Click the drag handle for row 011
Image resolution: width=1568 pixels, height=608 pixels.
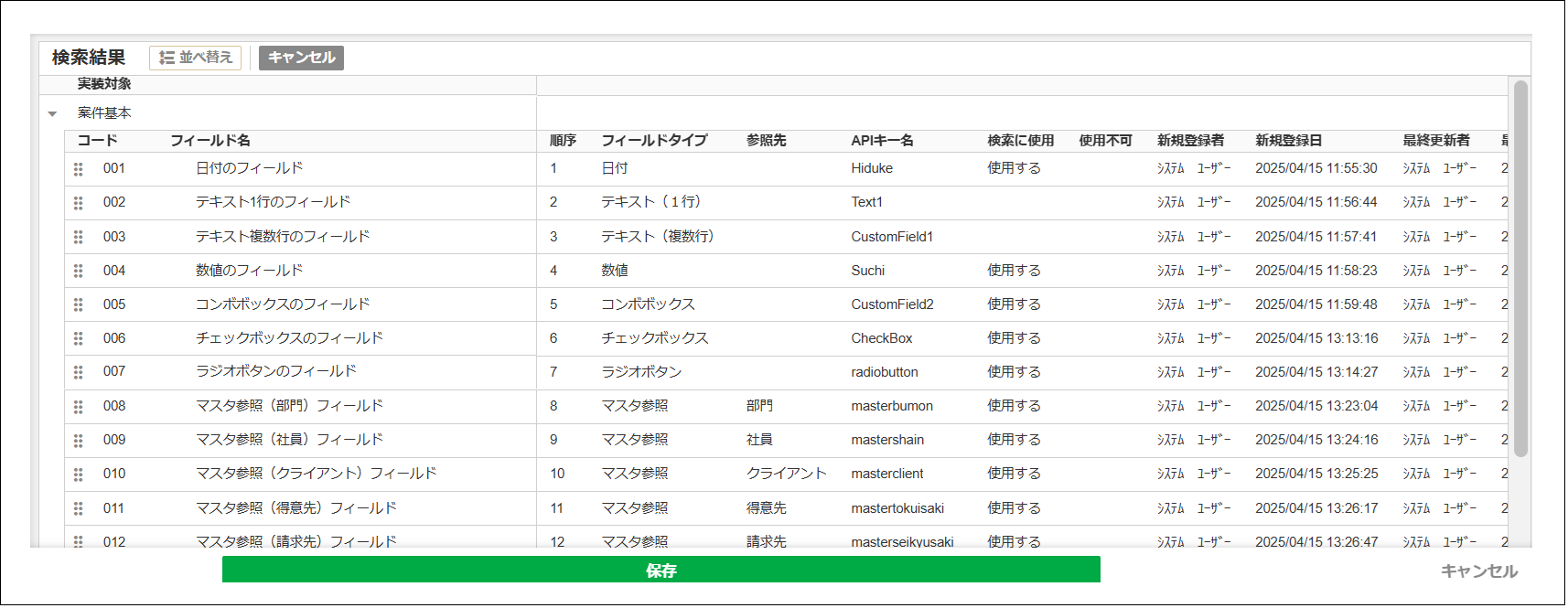(x=79, y=509)
